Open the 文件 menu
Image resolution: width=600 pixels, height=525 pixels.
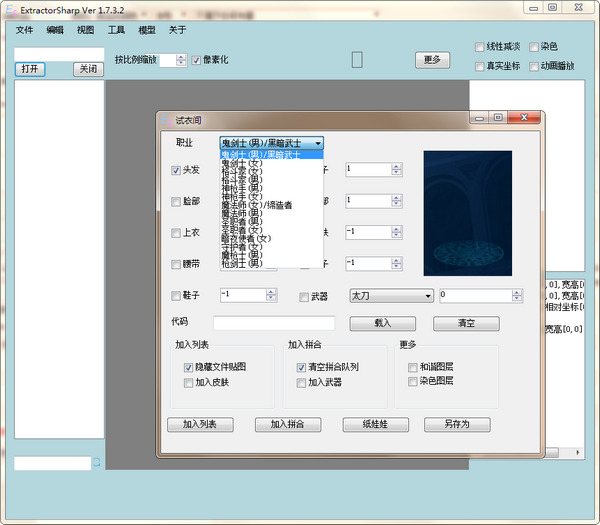(24, 30)
